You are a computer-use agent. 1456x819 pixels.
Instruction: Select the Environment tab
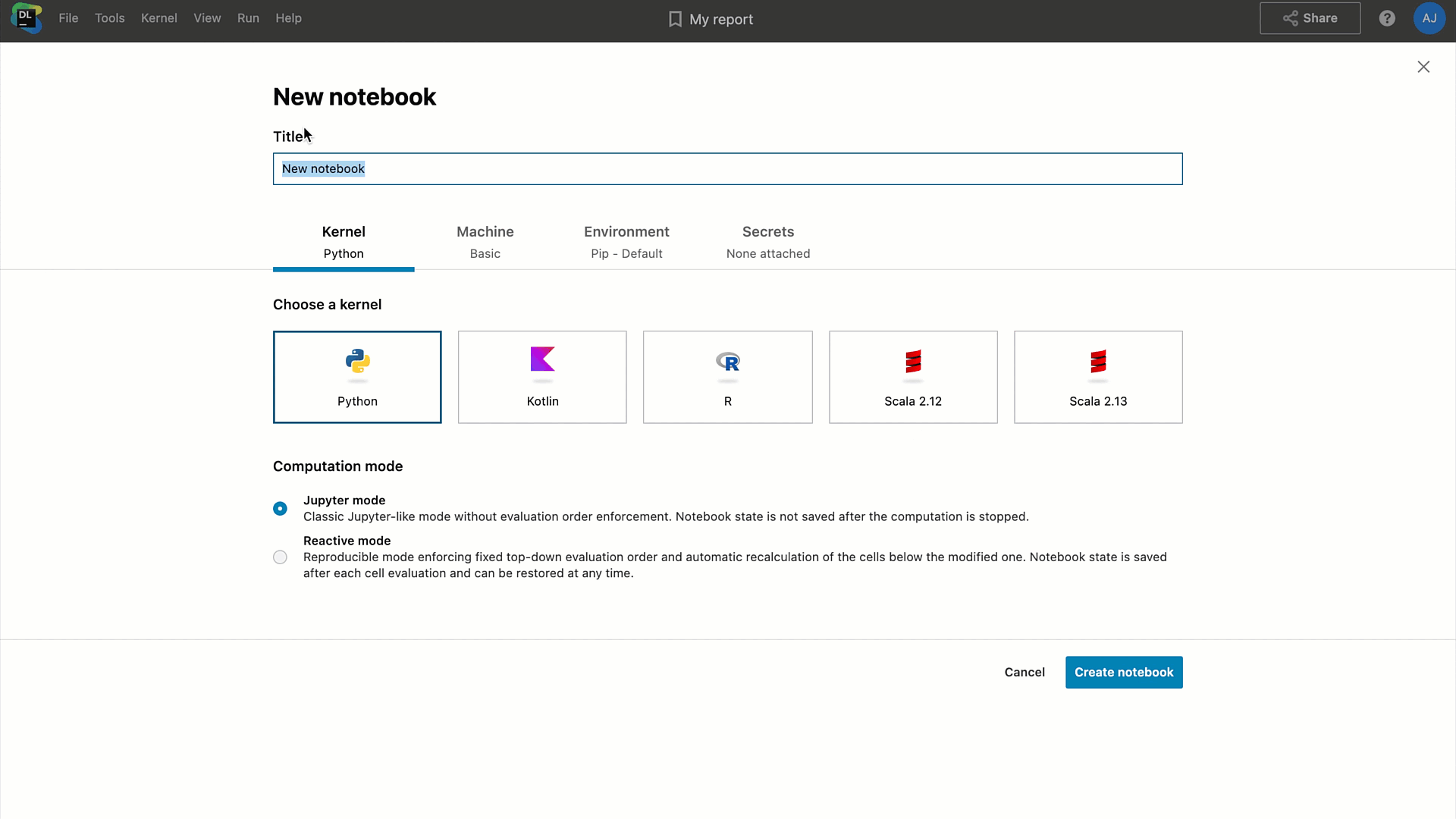pos(626,241)
